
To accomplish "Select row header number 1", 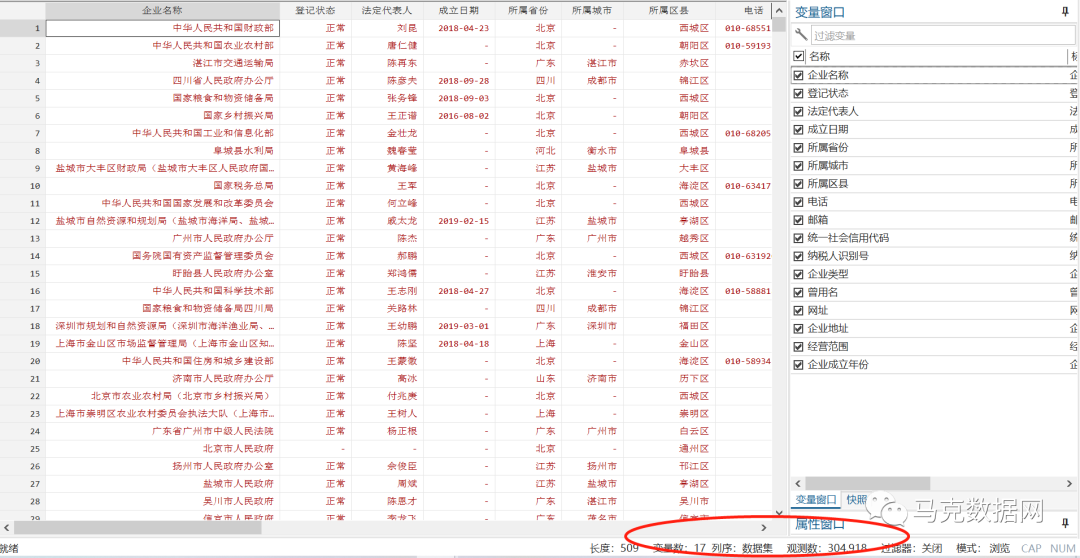I will 23,28.
